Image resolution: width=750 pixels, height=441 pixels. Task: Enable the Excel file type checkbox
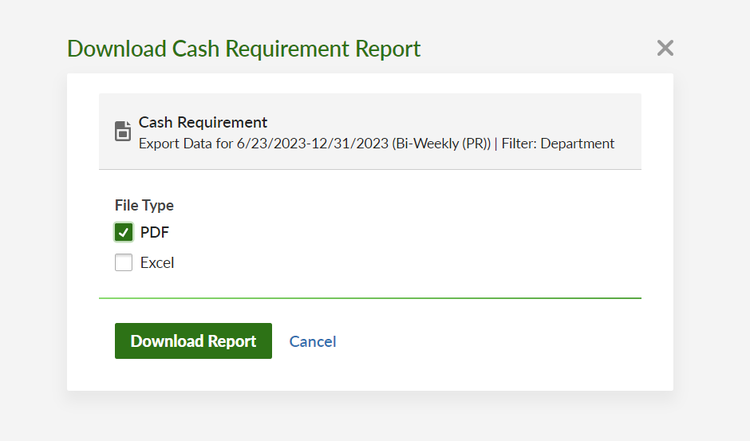point(123,262)
